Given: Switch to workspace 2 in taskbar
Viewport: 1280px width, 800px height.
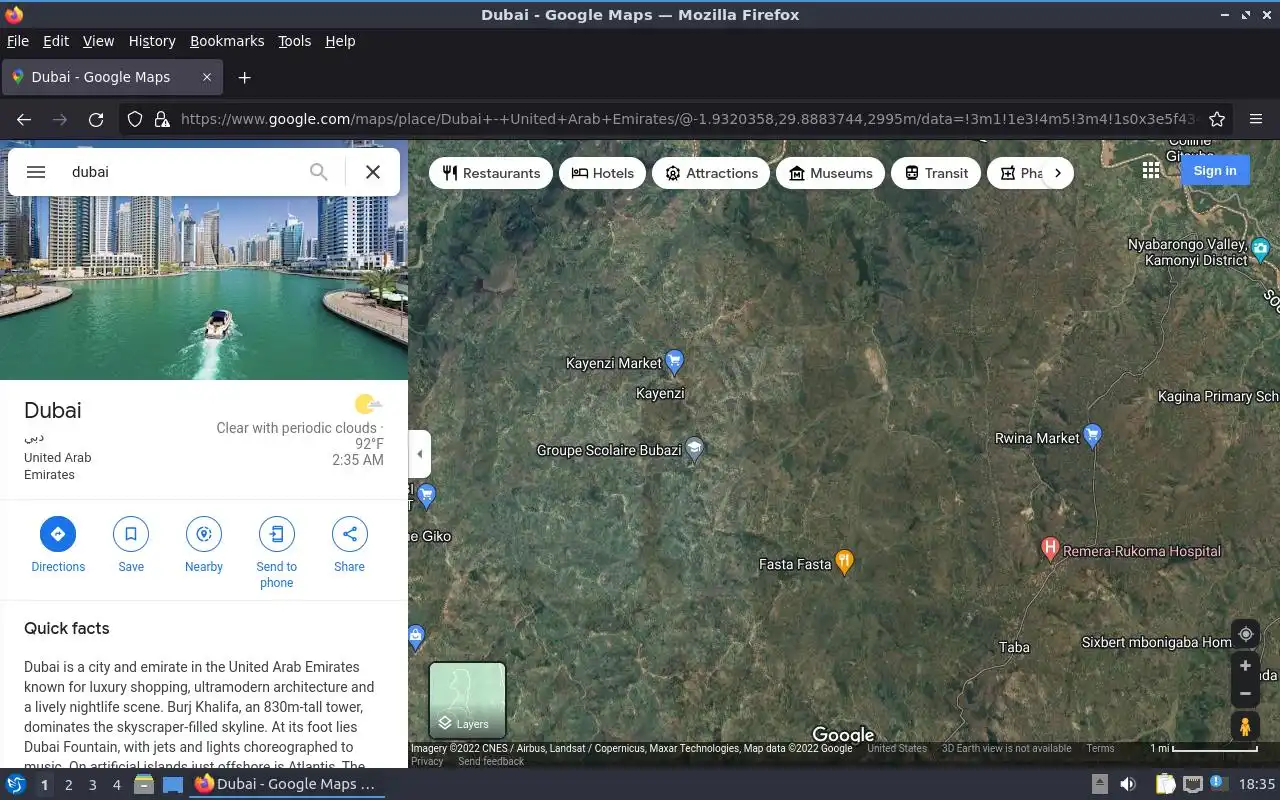Looking at the screenshot, I should pyautogui.click(x=68, y=785).
